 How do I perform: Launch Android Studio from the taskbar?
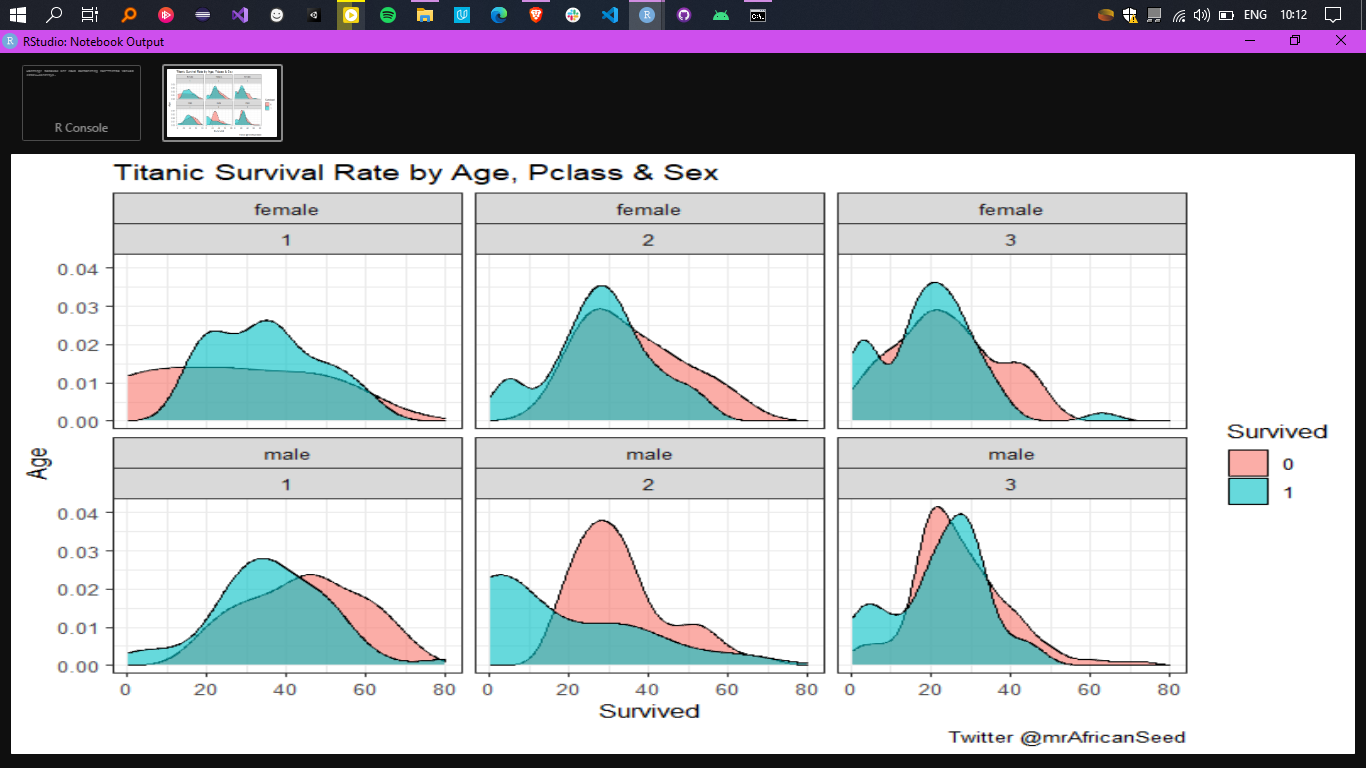click(x=720, y=14)
